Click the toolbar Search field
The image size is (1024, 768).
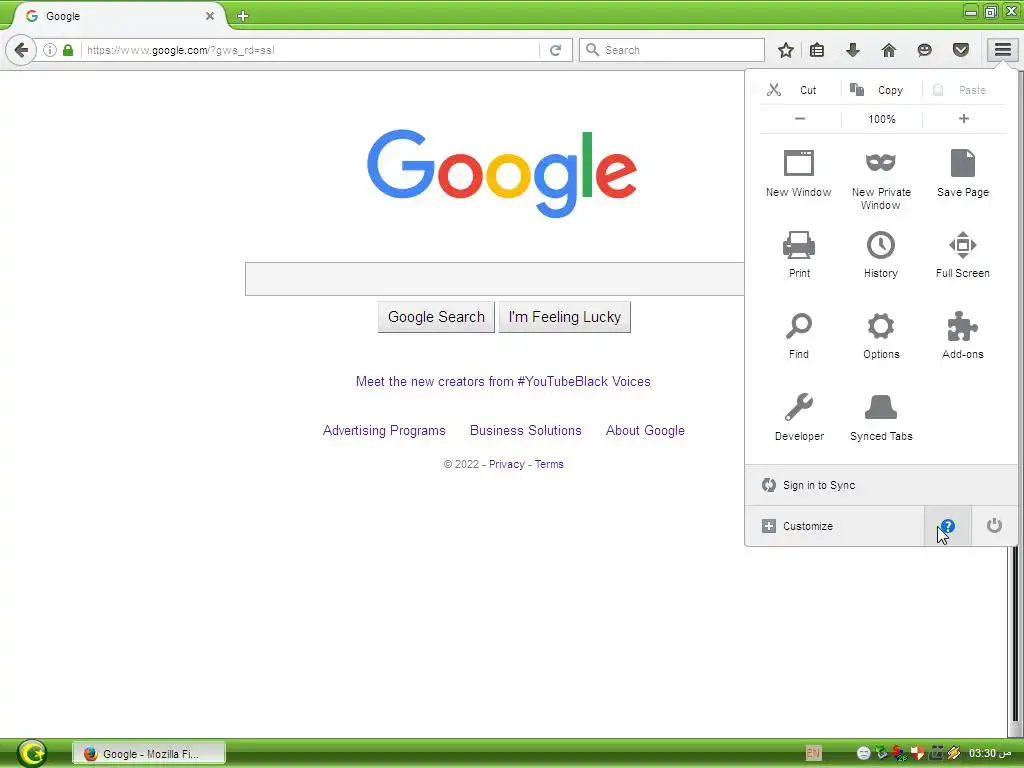671,50
